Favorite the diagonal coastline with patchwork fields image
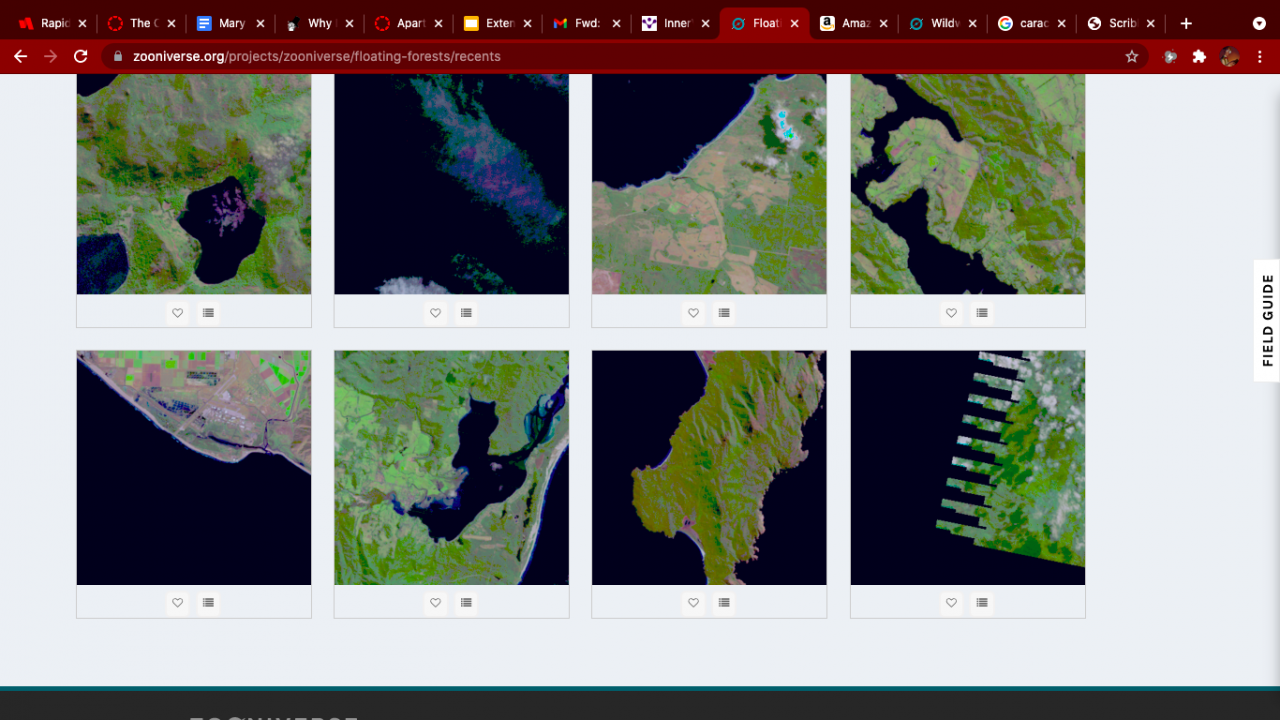Screen dimensions: 1280x720 (177, 603)
